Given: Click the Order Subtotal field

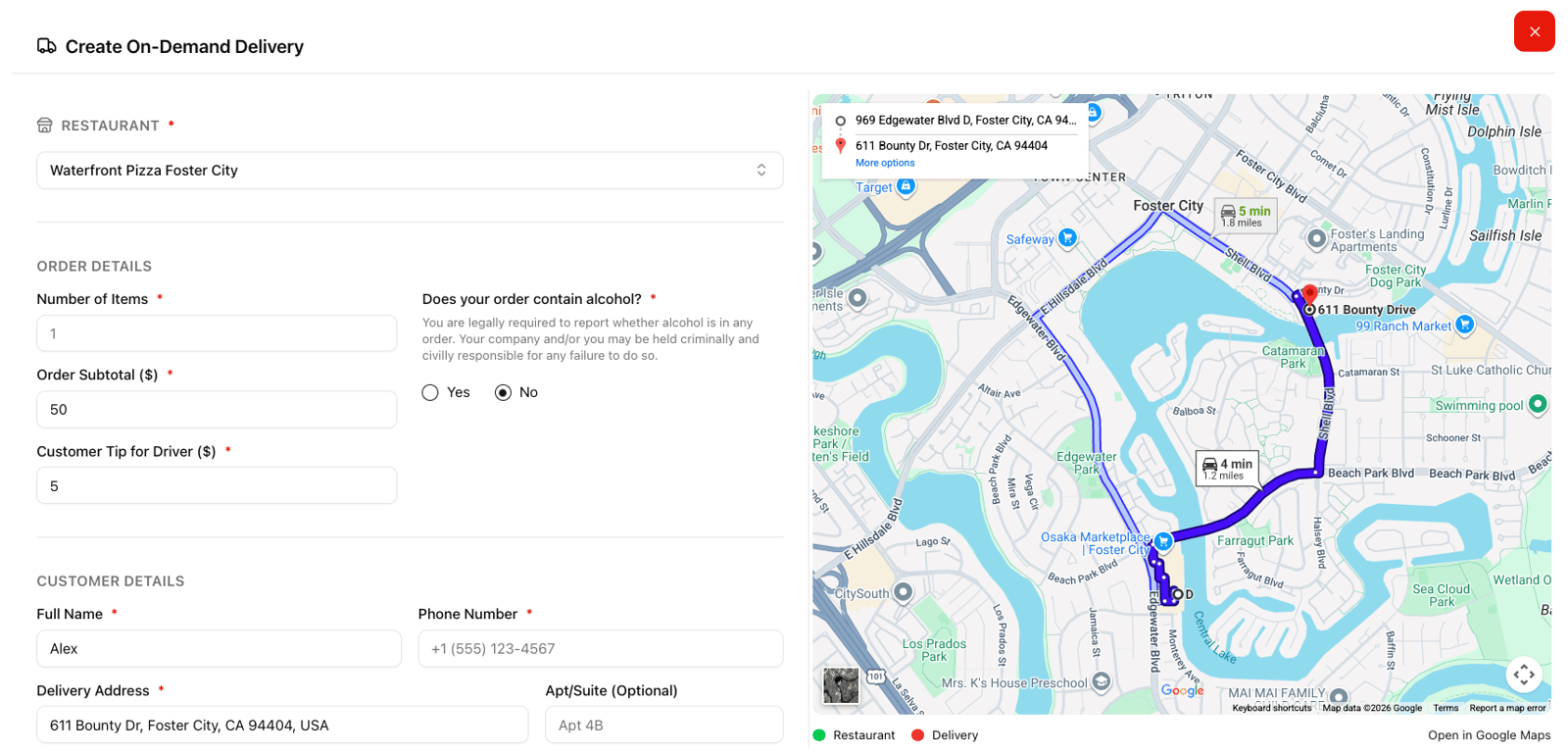Looking at the screenshot, I should (x=217, y=410).
